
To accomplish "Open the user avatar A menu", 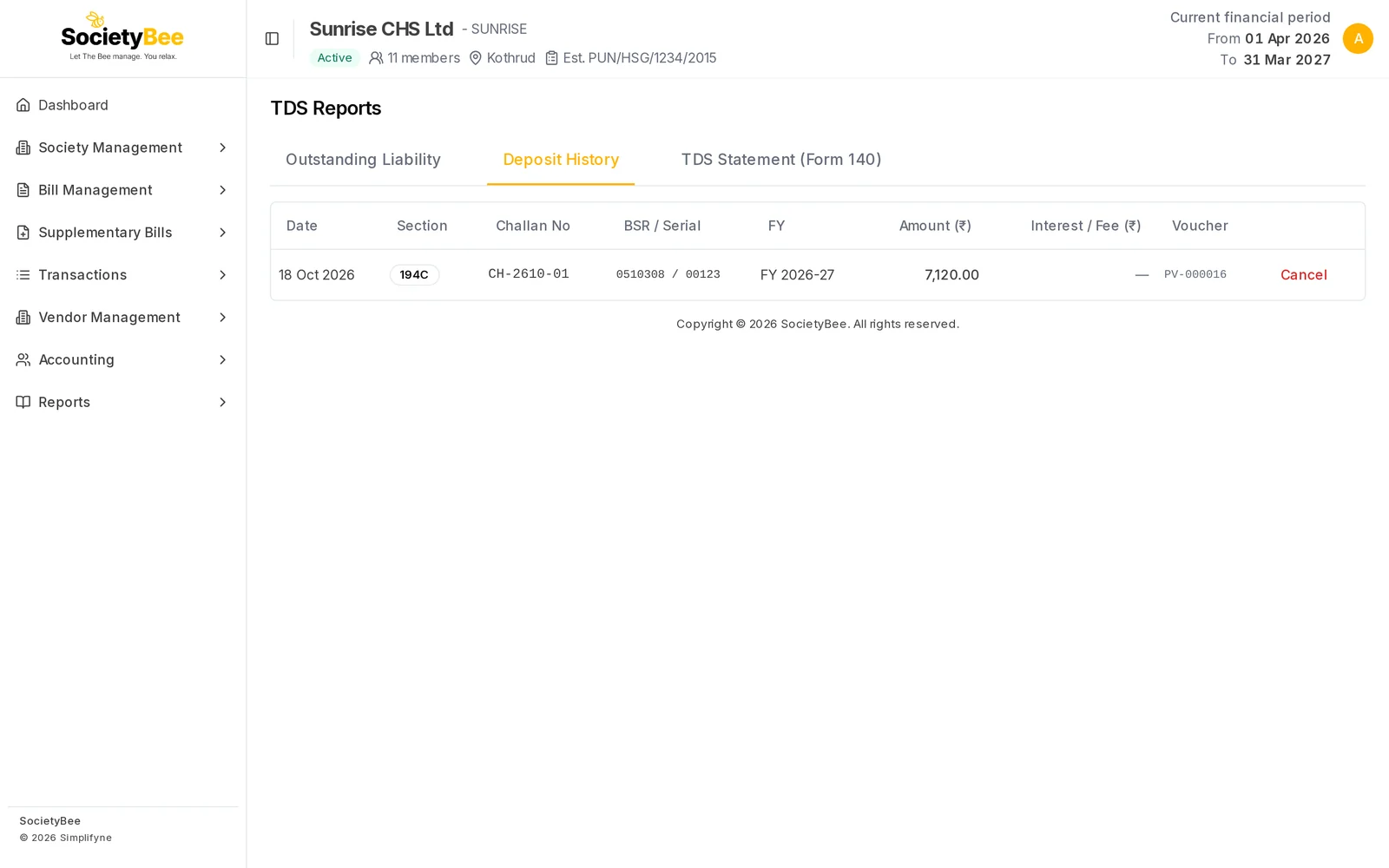I will coord(1358,39).
